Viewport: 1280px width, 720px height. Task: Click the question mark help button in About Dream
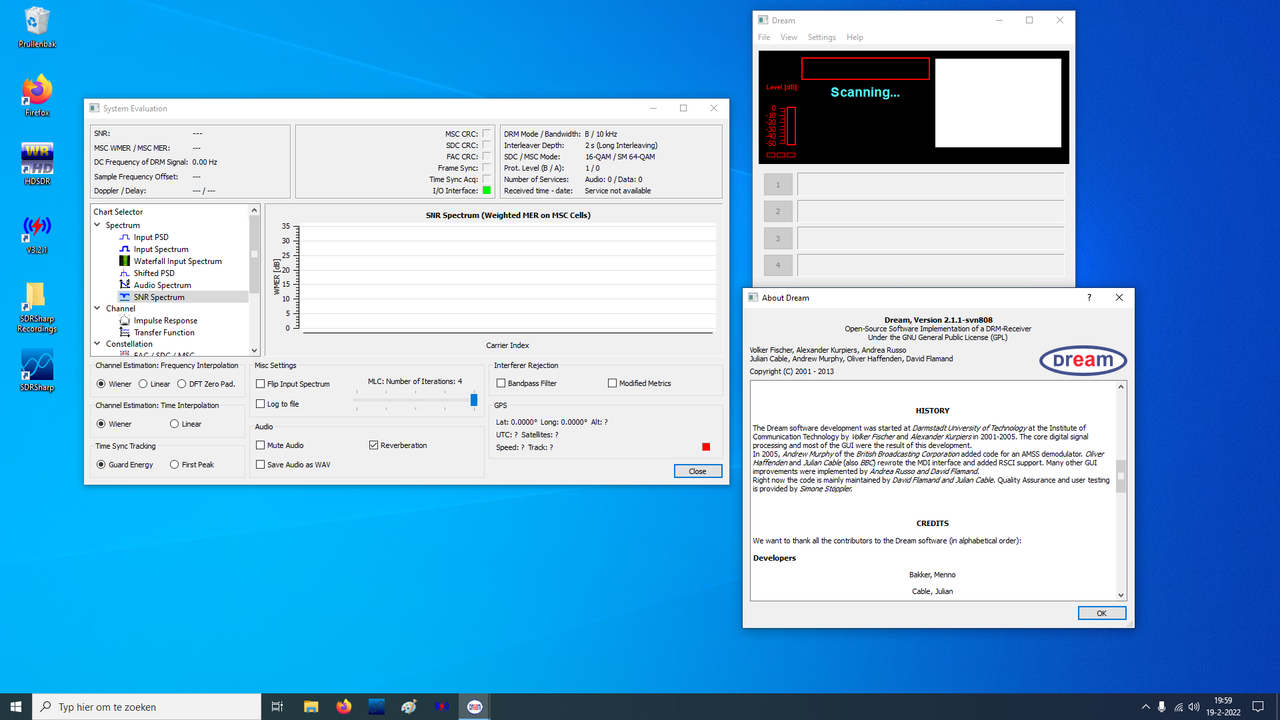(x=1089, y=297)
